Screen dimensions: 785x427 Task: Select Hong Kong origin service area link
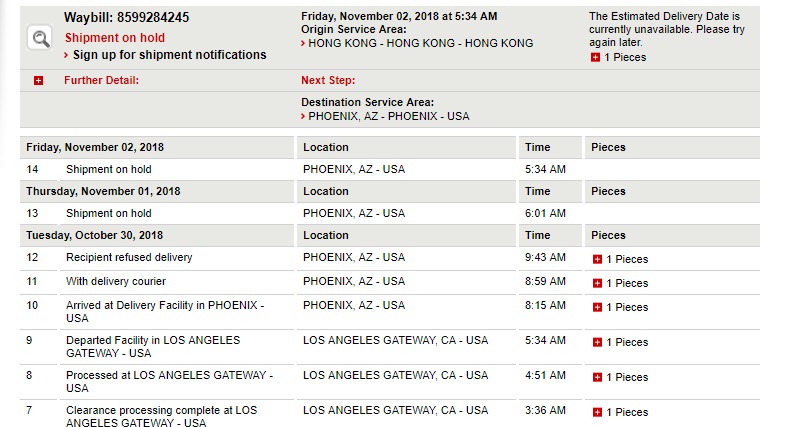point(421,44)
